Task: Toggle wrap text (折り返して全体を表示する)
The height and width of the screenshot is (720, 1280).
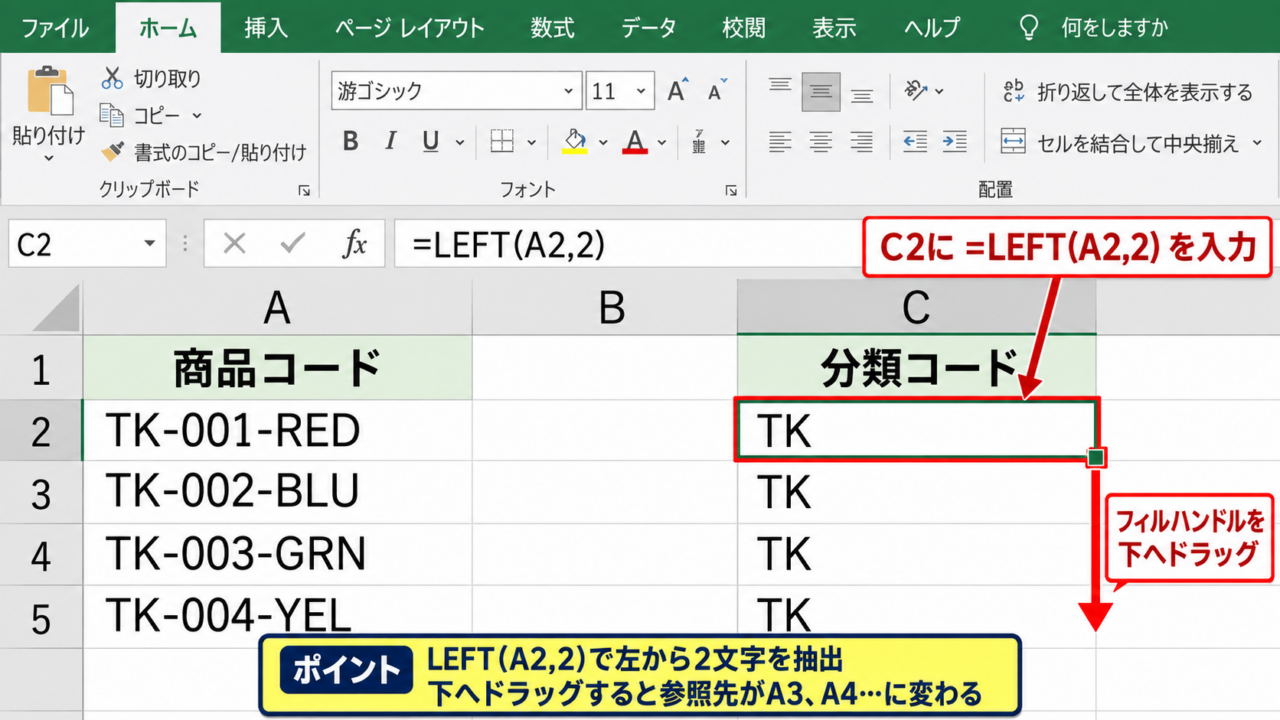Action: point(1128,92)
